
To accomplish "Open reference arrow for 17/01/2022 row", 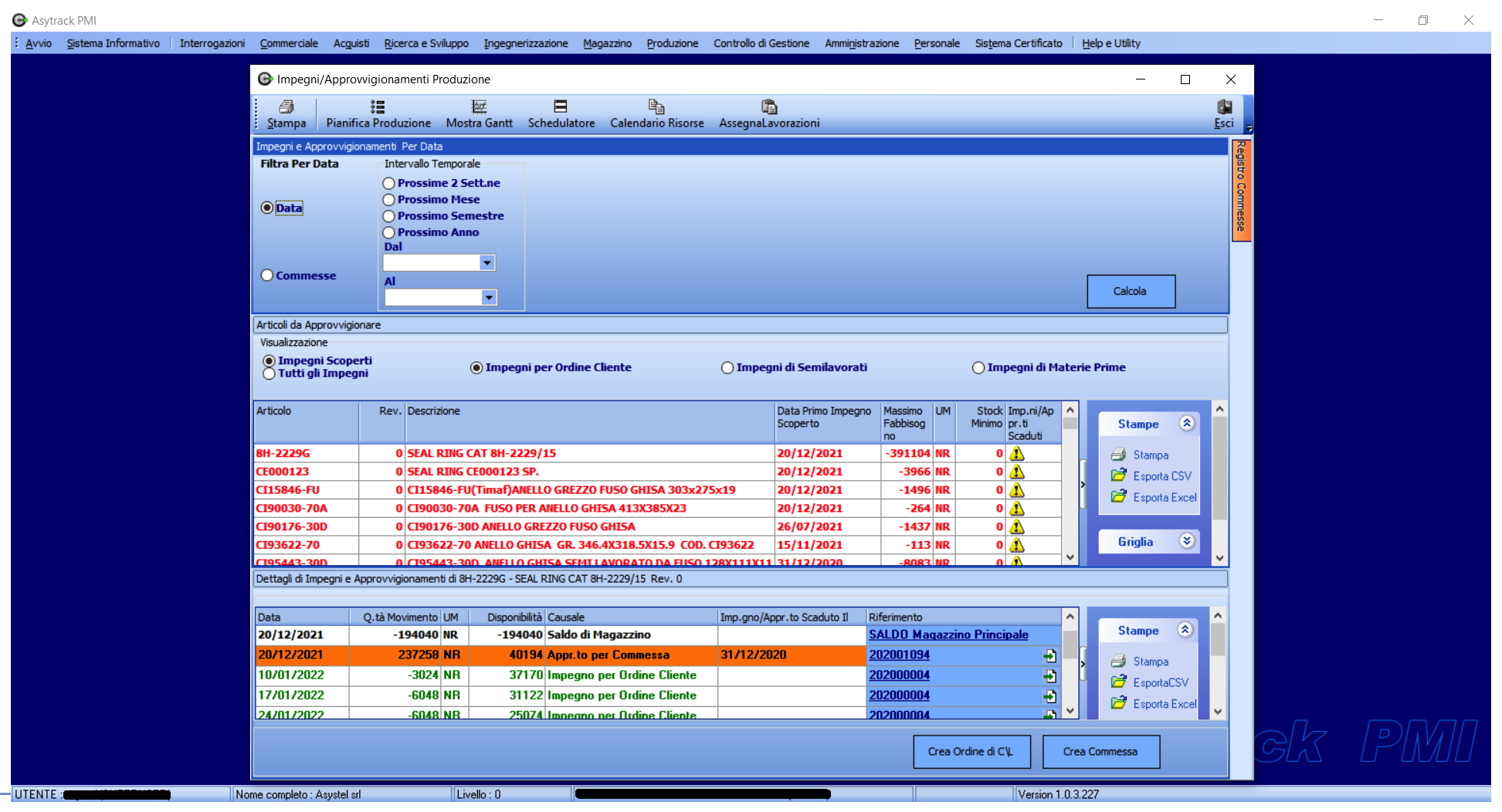I will pos(1049,695).
